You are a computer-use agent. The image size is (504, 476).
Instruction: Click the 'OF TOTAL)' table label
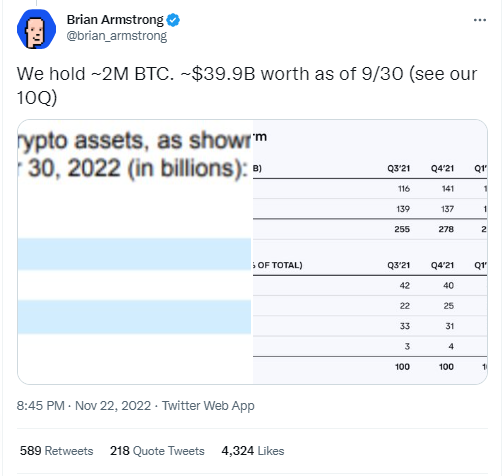click(x=279, y=265)
